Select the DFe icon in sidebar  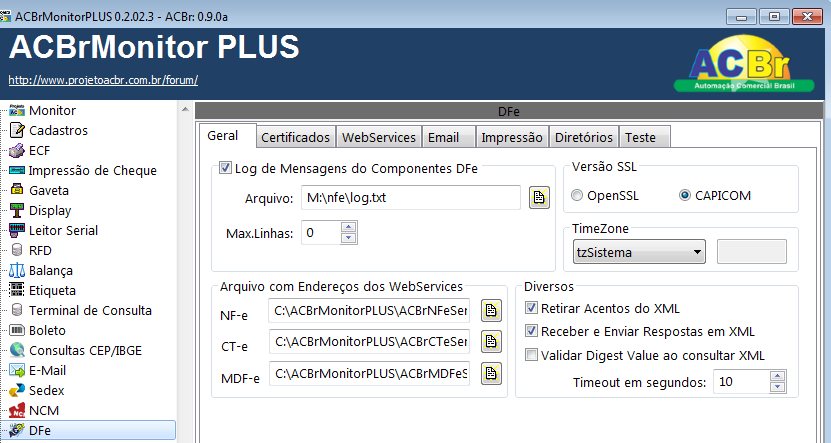(x=17, y=430)
